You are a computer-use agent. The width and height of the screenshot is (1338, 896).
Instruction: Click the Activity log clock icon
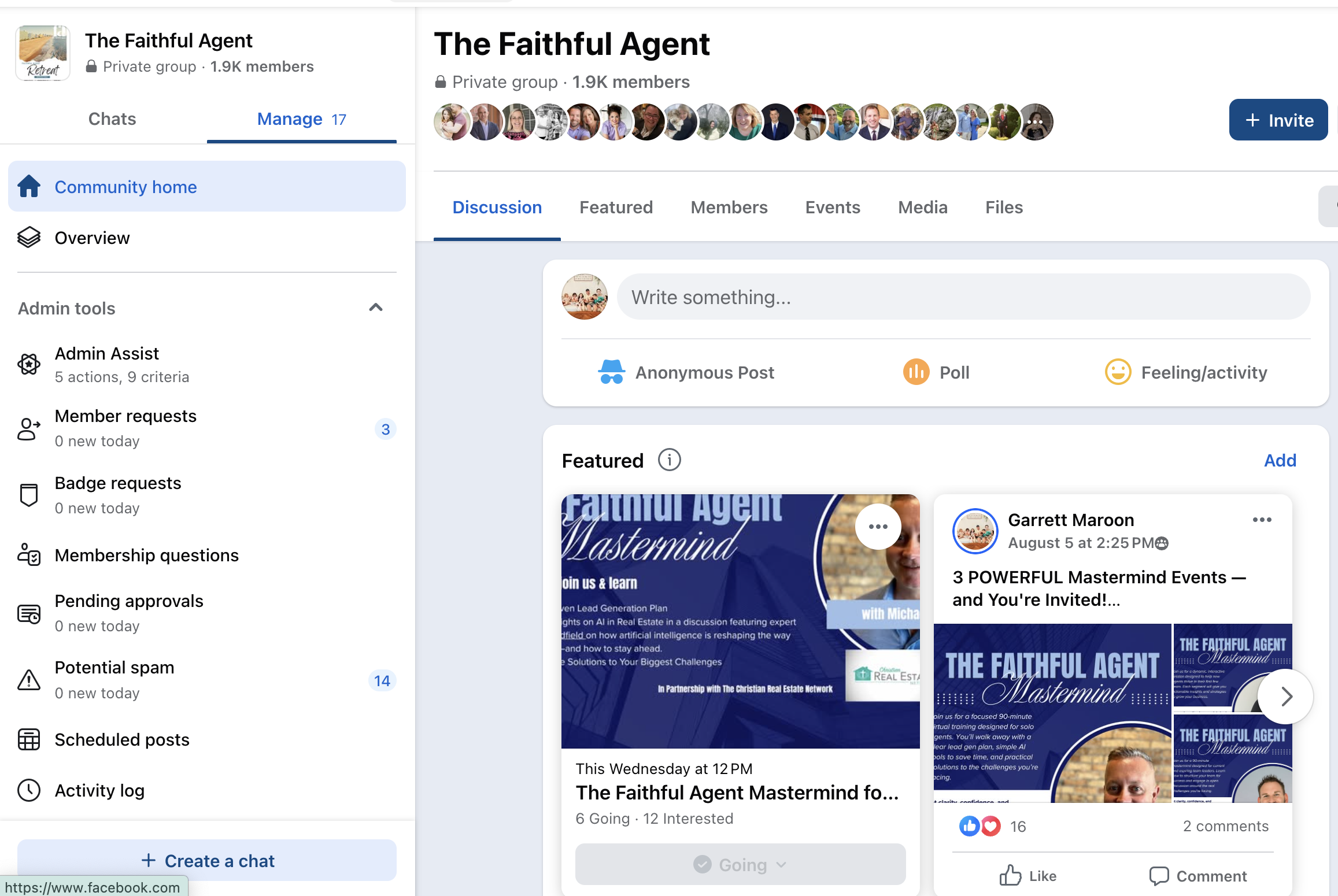[x=29, y=790]
